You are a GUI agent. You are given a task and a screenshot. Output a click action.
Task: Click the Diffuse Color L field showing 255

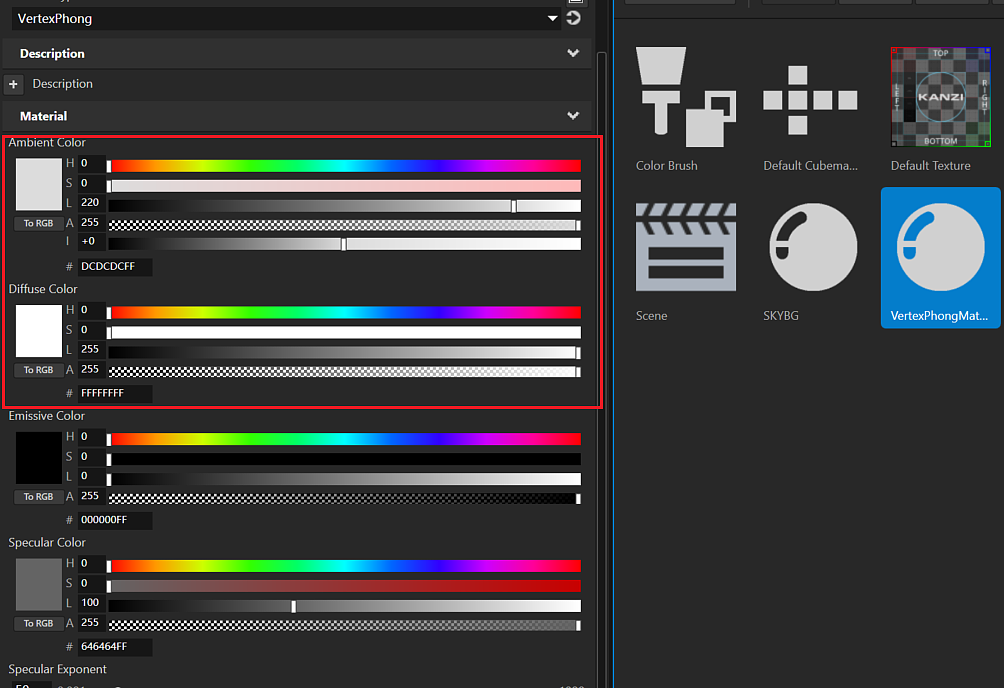click(92, 349)
